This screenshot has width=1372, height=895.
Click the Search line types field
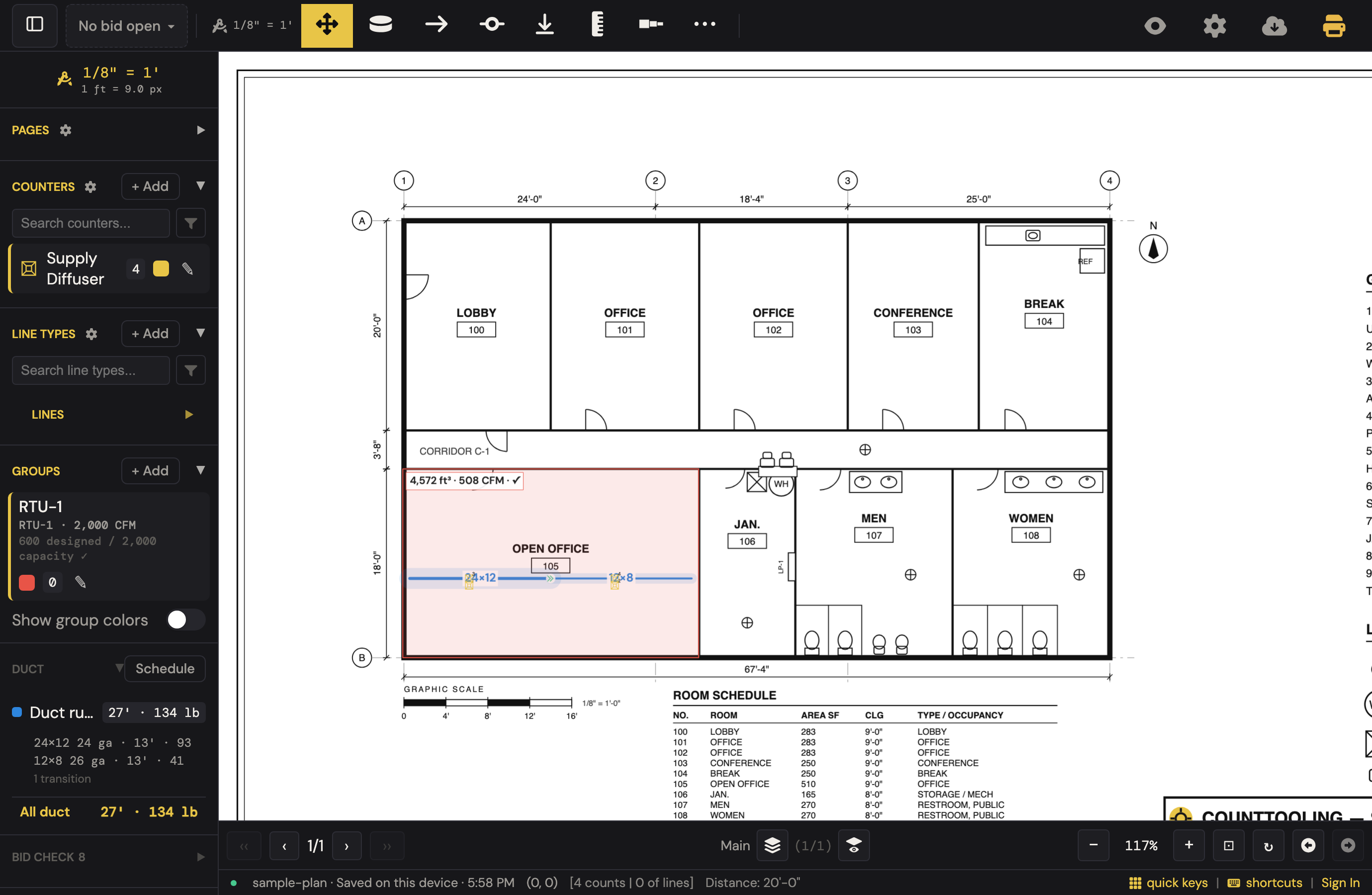click(91, 370)
